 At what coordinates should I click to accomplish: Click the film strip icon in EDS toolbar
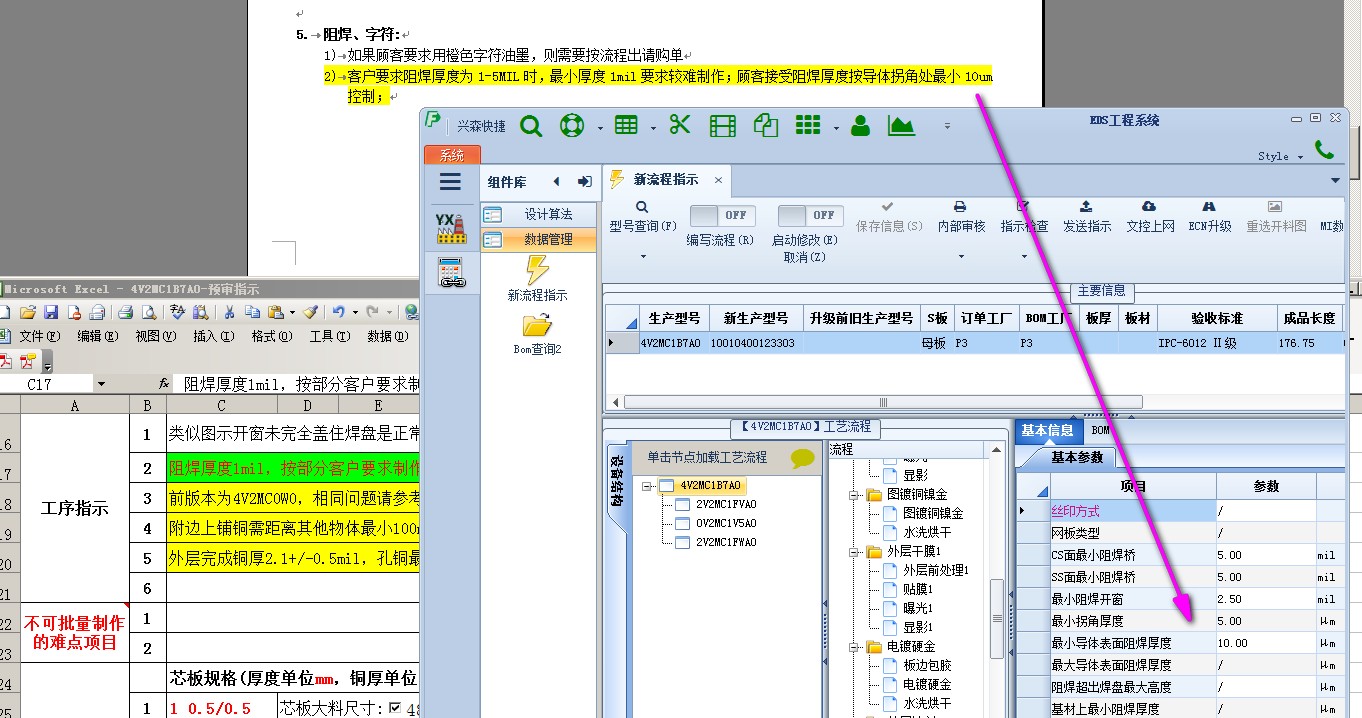722,126
